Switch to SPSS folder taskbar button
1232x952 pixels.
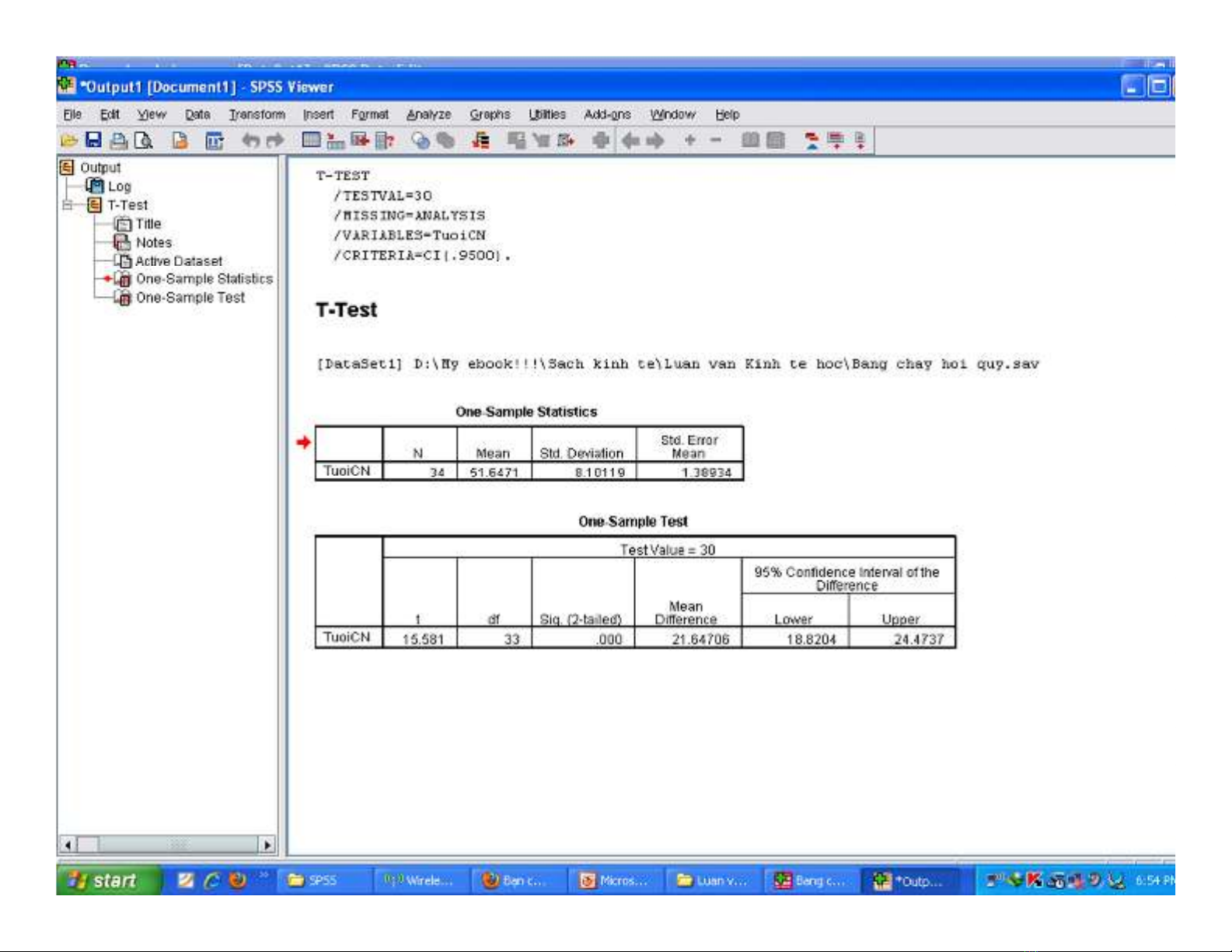tap(322, 881)
